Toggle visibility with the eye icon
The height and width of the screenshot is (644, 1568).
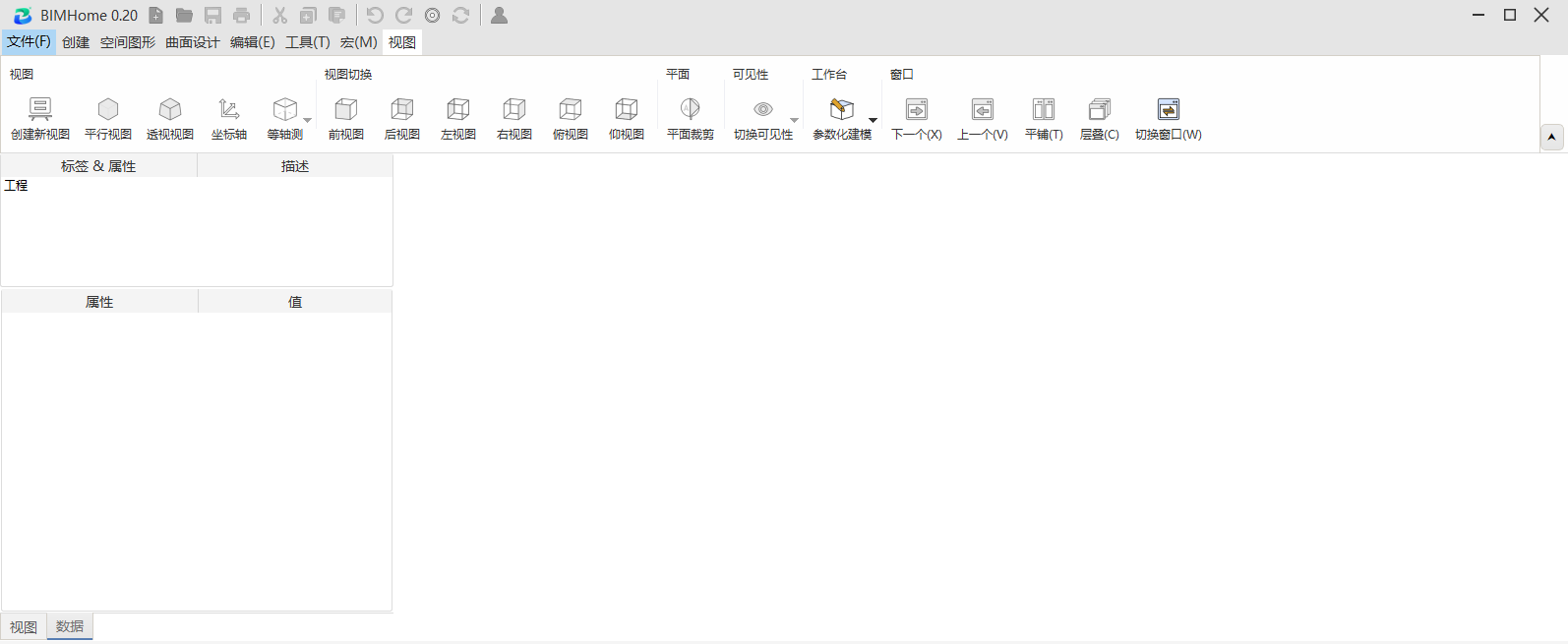point(762,109)
